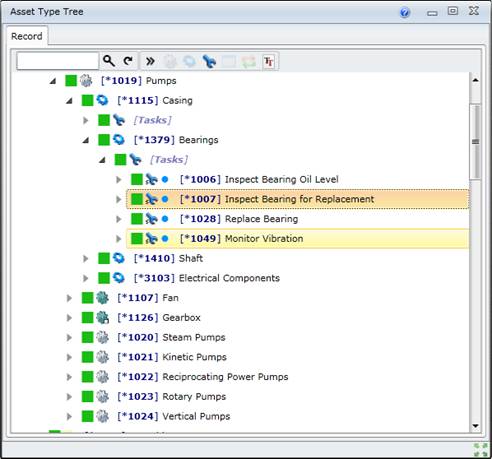Click the gear icon beside Pumps
This screenshot has height=459, width=492.
86,81
